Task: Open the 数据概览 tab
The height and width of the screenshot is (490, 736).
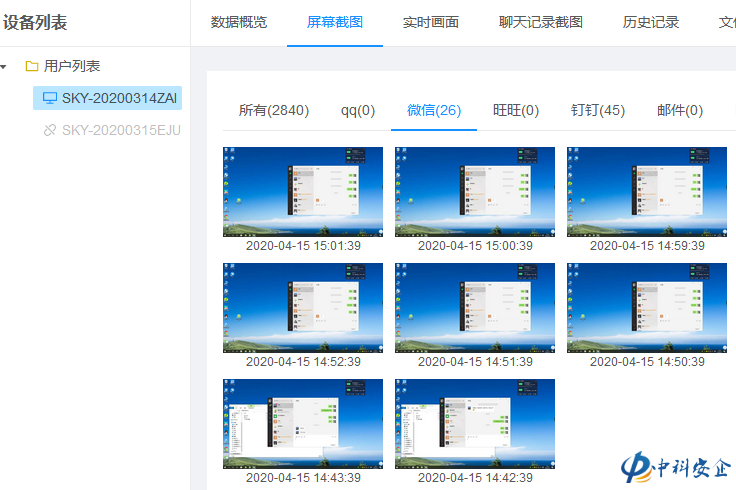Action: (x=238, y=22)
